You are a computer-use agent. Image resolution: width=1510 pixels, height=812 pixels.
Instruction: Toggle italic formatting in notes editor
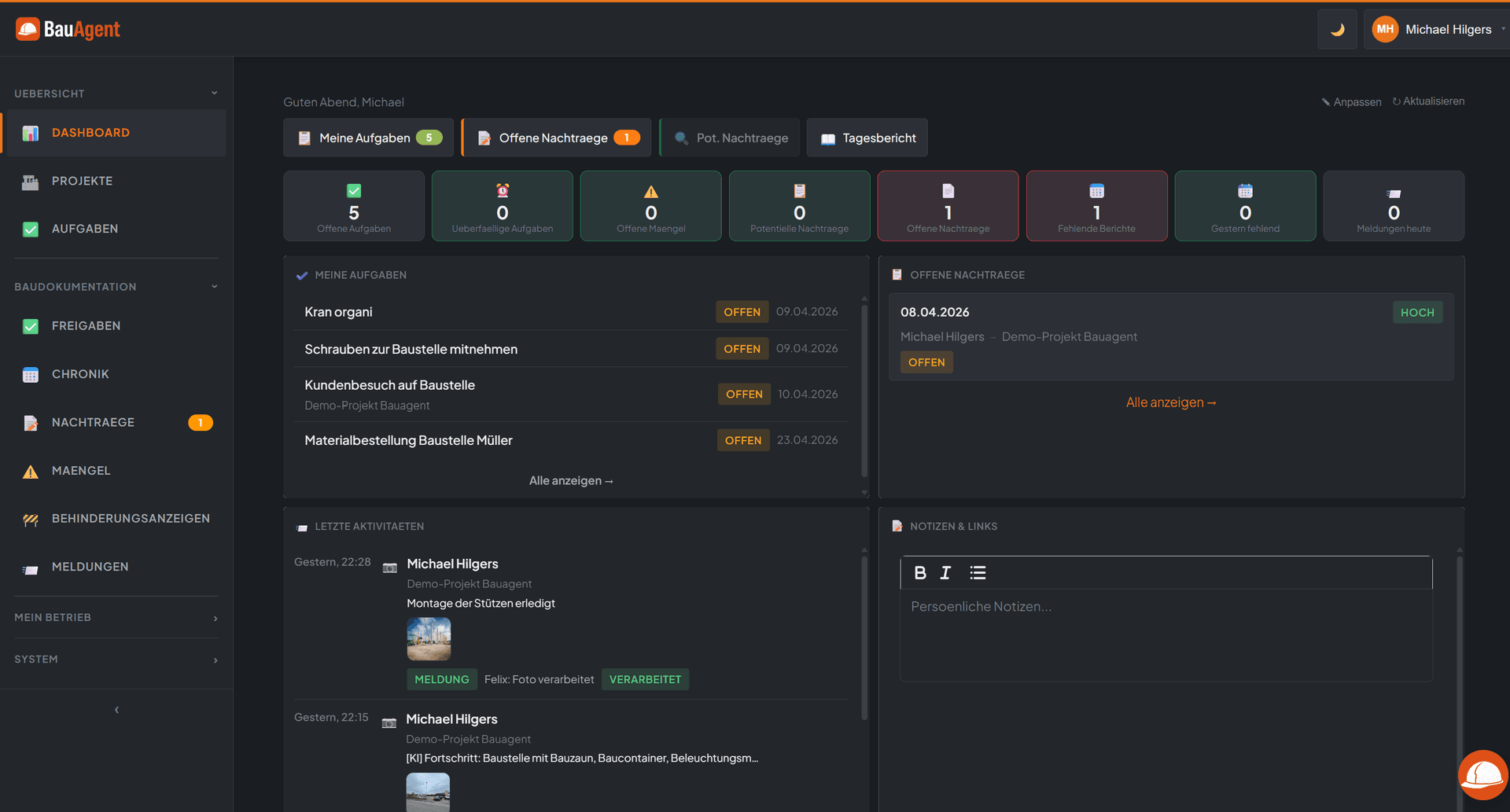click(945, 572)
